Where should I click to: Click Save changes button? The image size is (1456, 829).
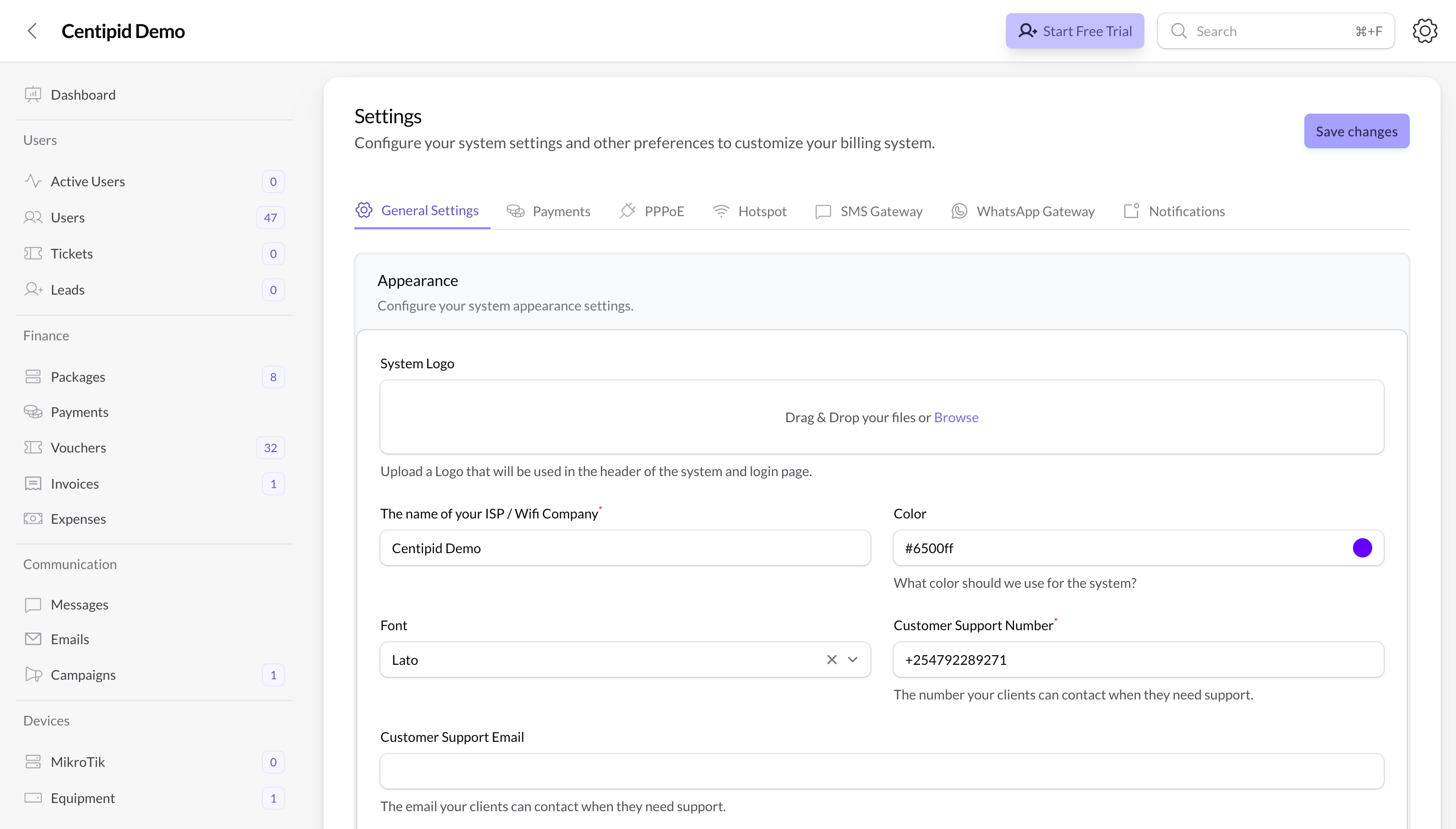pyautogui.click(x=1356, y=131)
